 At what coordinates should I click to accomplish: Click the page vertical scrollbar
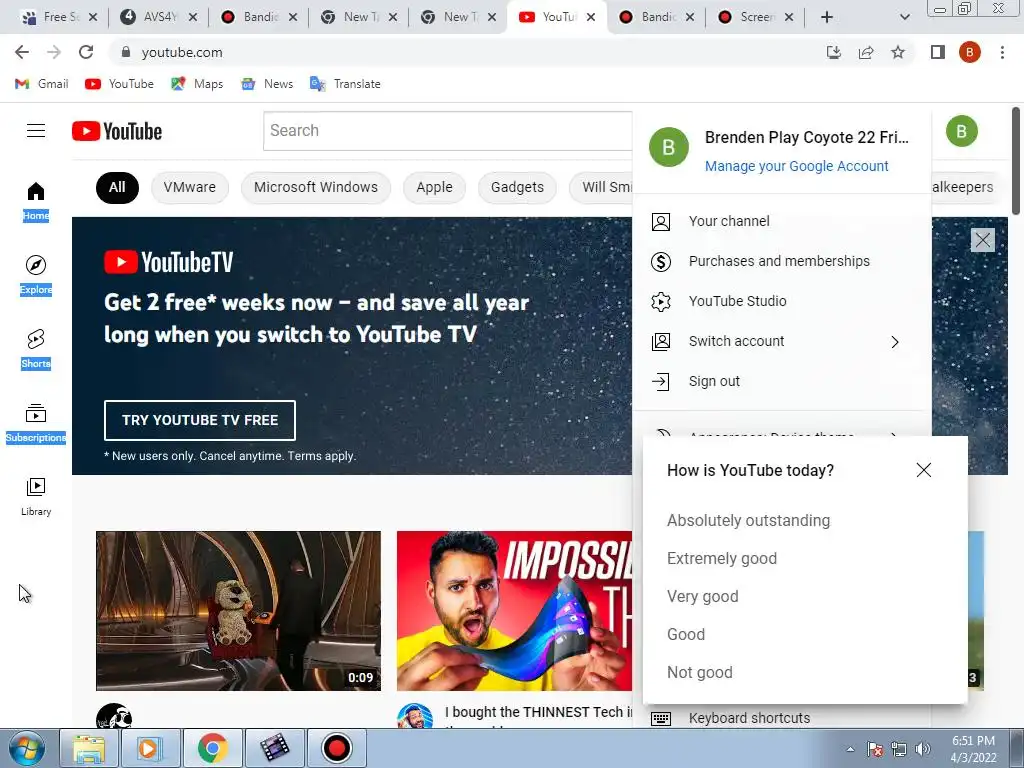tap(1016, 161)
